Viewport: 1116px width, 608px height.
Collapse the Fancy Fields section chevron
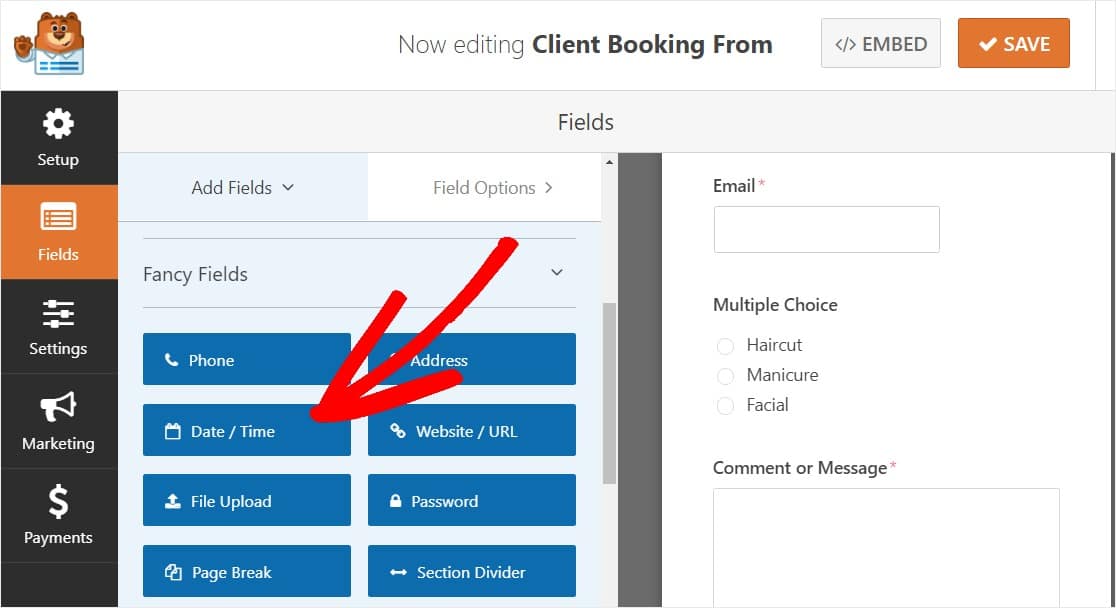point(557,273)
